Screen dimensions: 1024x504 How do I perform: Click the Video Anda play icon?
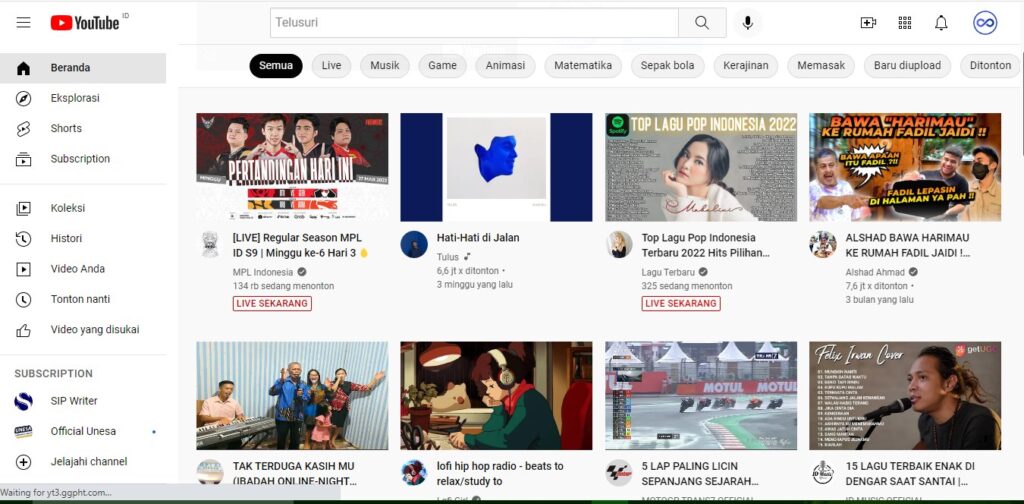click(x=24, y=269)
